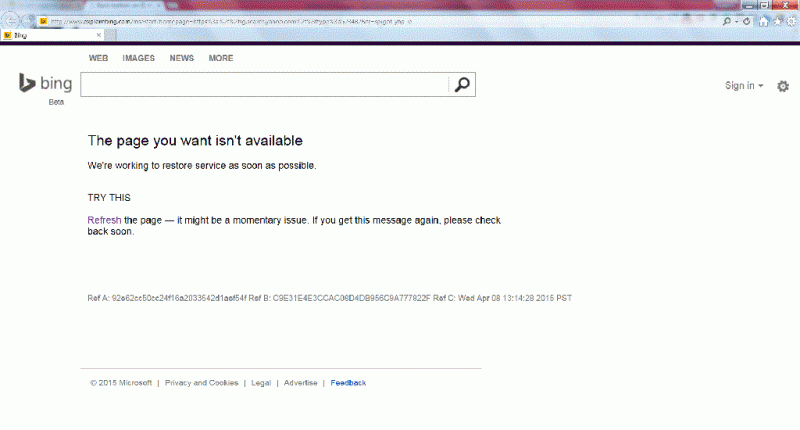Click the Feedback link in footer
800x430 pixels.
tap(348, 383)
